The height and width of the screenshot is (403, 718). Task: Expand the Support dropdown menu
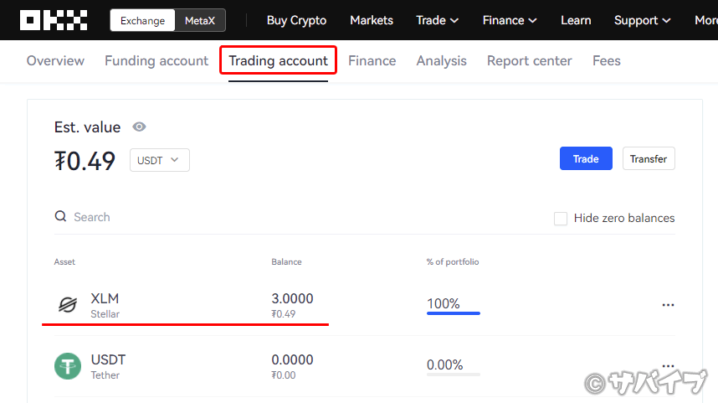(x=642, y=21)
